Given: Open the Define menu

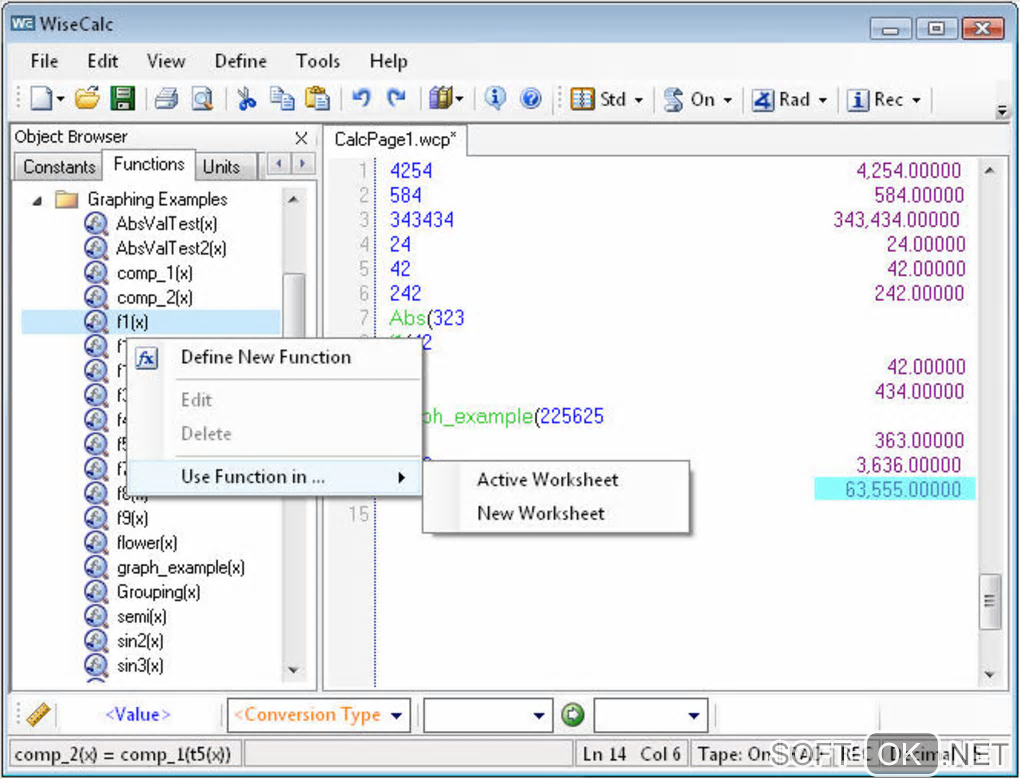Looking at the screenshot, I should 241,61.
